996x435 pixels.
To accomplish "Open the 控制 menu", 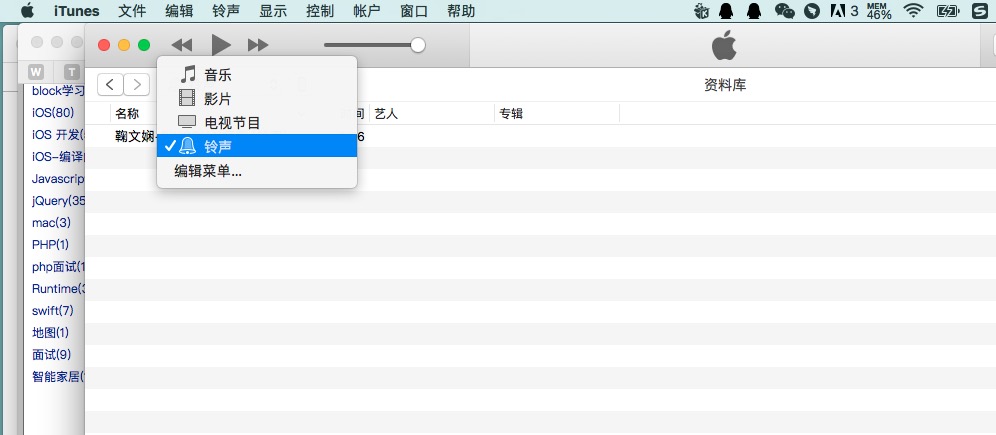I will (320, 11).
